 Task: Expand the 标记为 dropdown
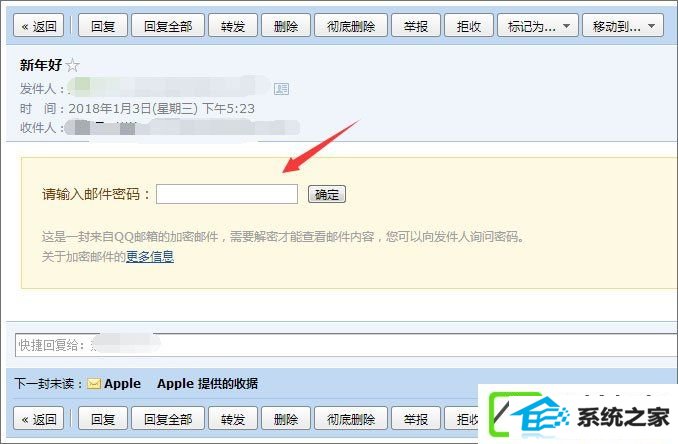point(537,26)
